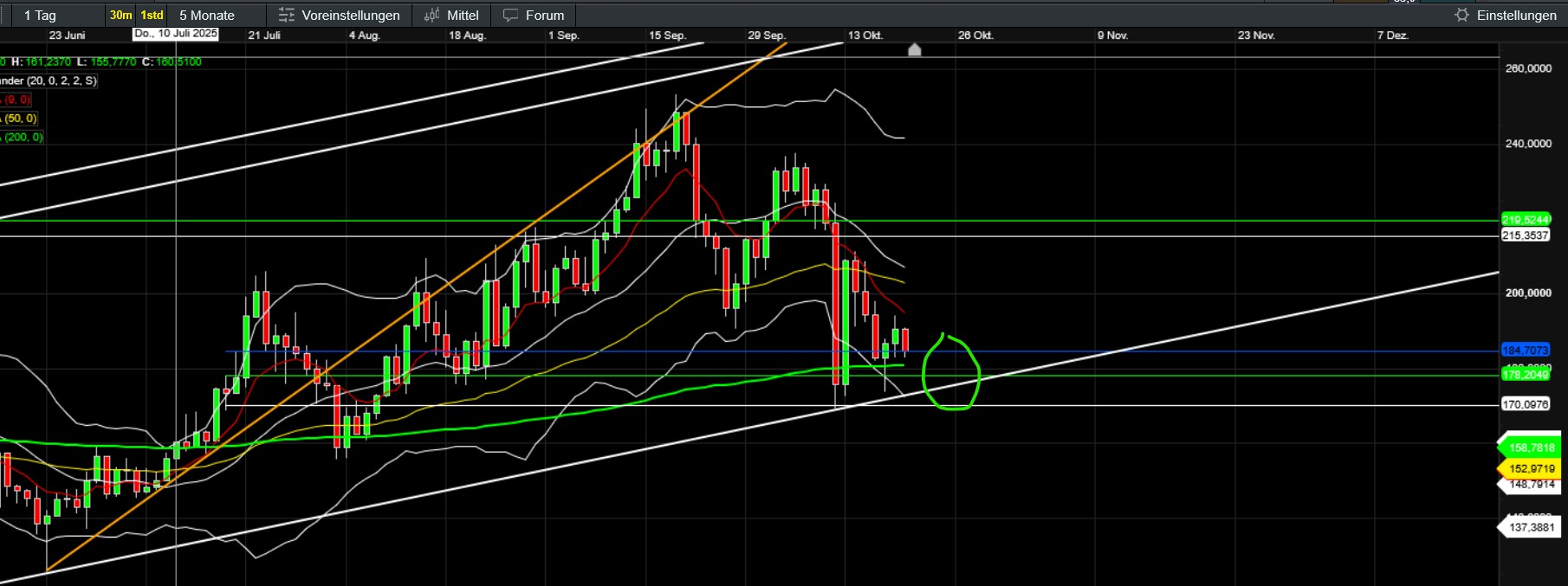Toggle the 30m timeframe shortcut

click(120, 16)
